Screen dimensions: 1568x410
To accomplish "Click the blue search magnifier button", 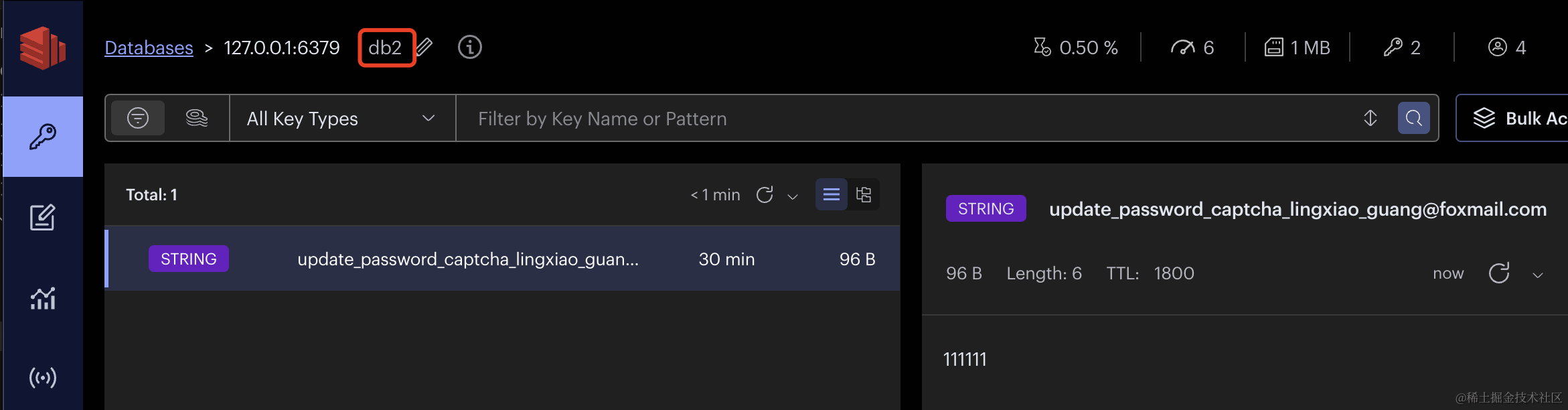I will (1413, 119).
